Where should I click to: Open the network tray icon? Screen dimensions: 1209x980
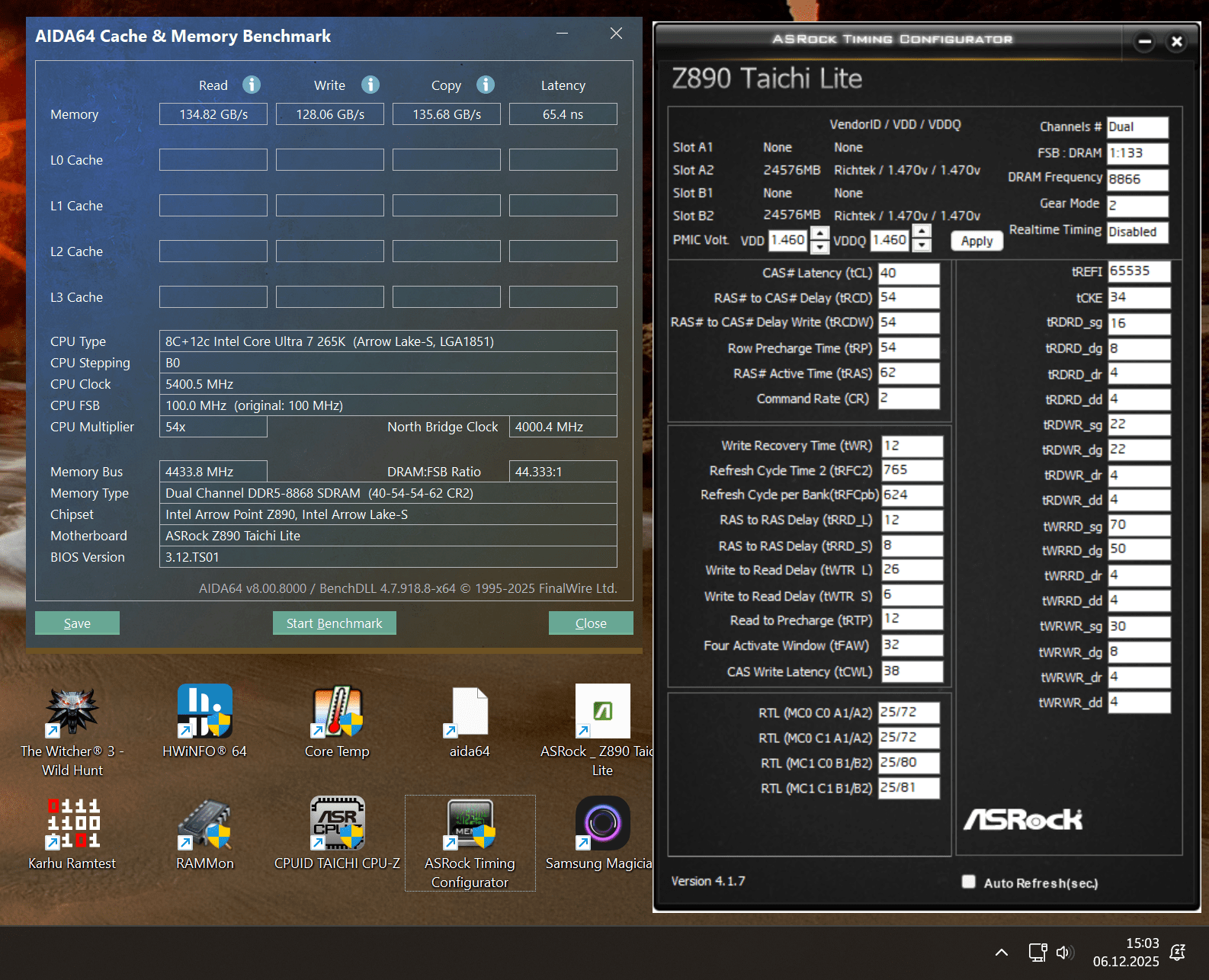1037,952
